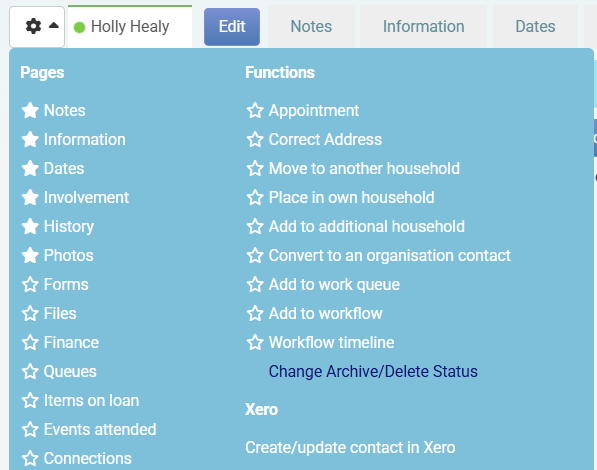
Task: Select Create/update contact in Xero
Action: [x=350, y=448]
